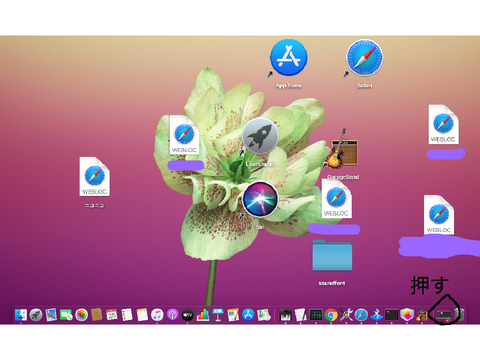The width and height of the screenshot is (480, 360).
Task: Open the Trash in the Dock
Action: [x=459, y=315]
